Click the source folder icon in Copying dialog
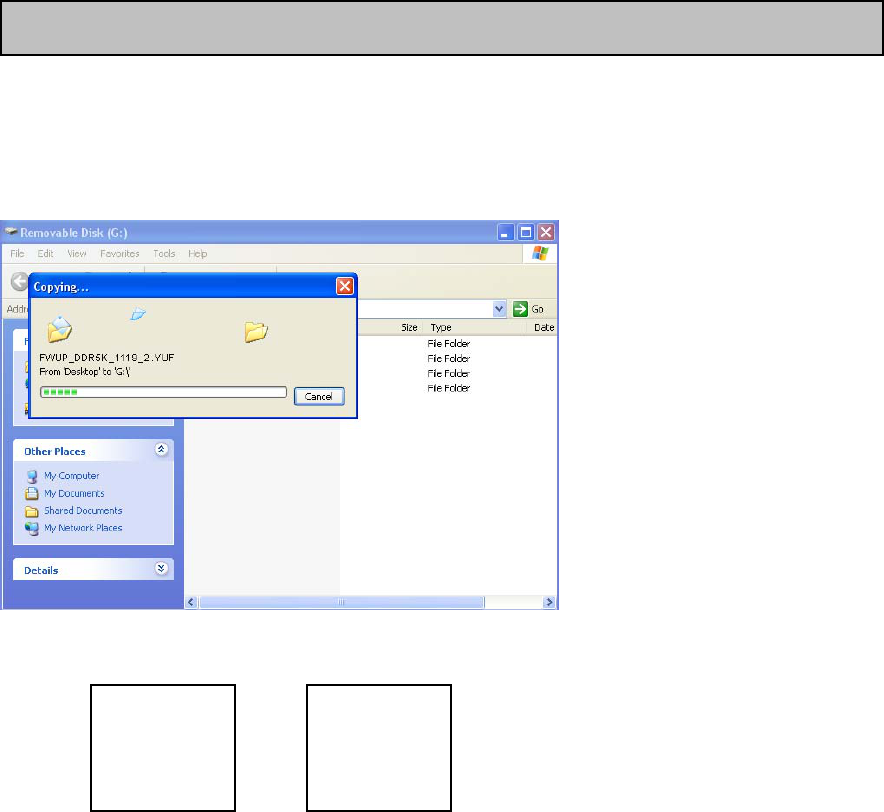 click(x=59, y=330)
